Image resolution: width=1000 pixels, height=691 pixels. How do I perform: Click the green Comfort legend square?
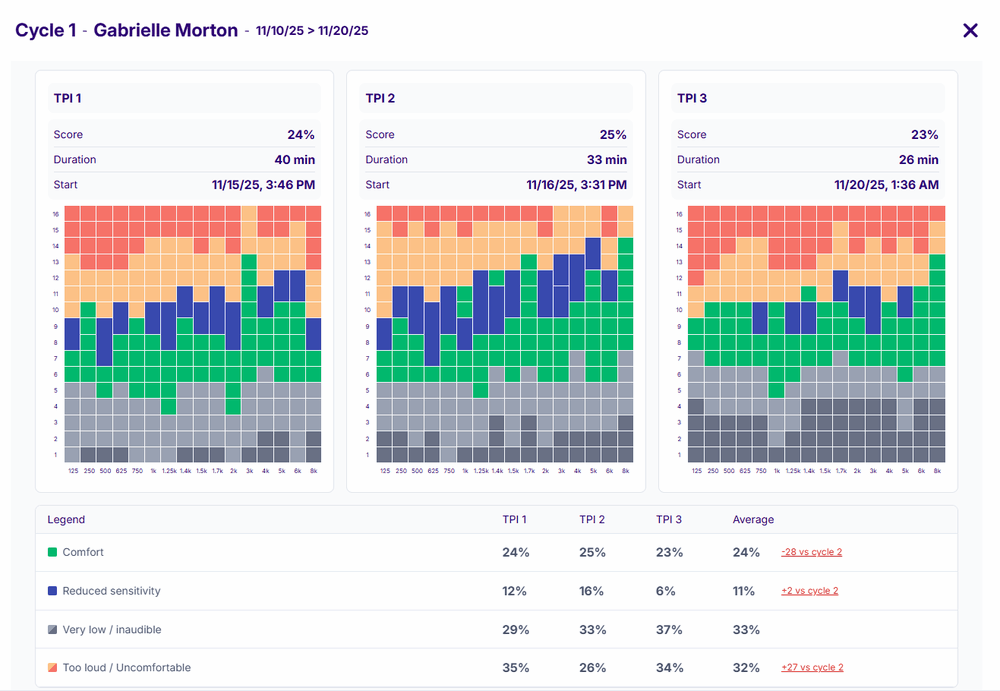coord(52,552)
